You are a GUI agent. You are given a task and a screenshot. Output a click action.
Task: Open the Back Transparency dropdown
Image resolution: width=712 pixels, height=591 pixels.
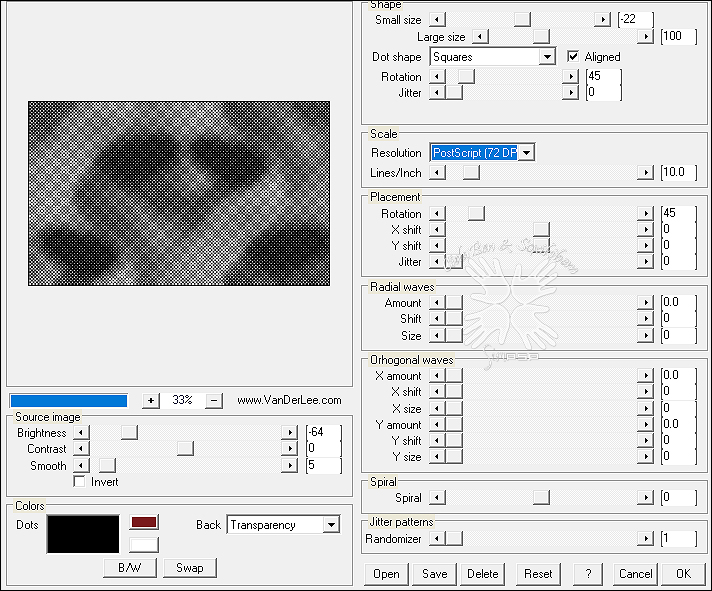(331, 525)
